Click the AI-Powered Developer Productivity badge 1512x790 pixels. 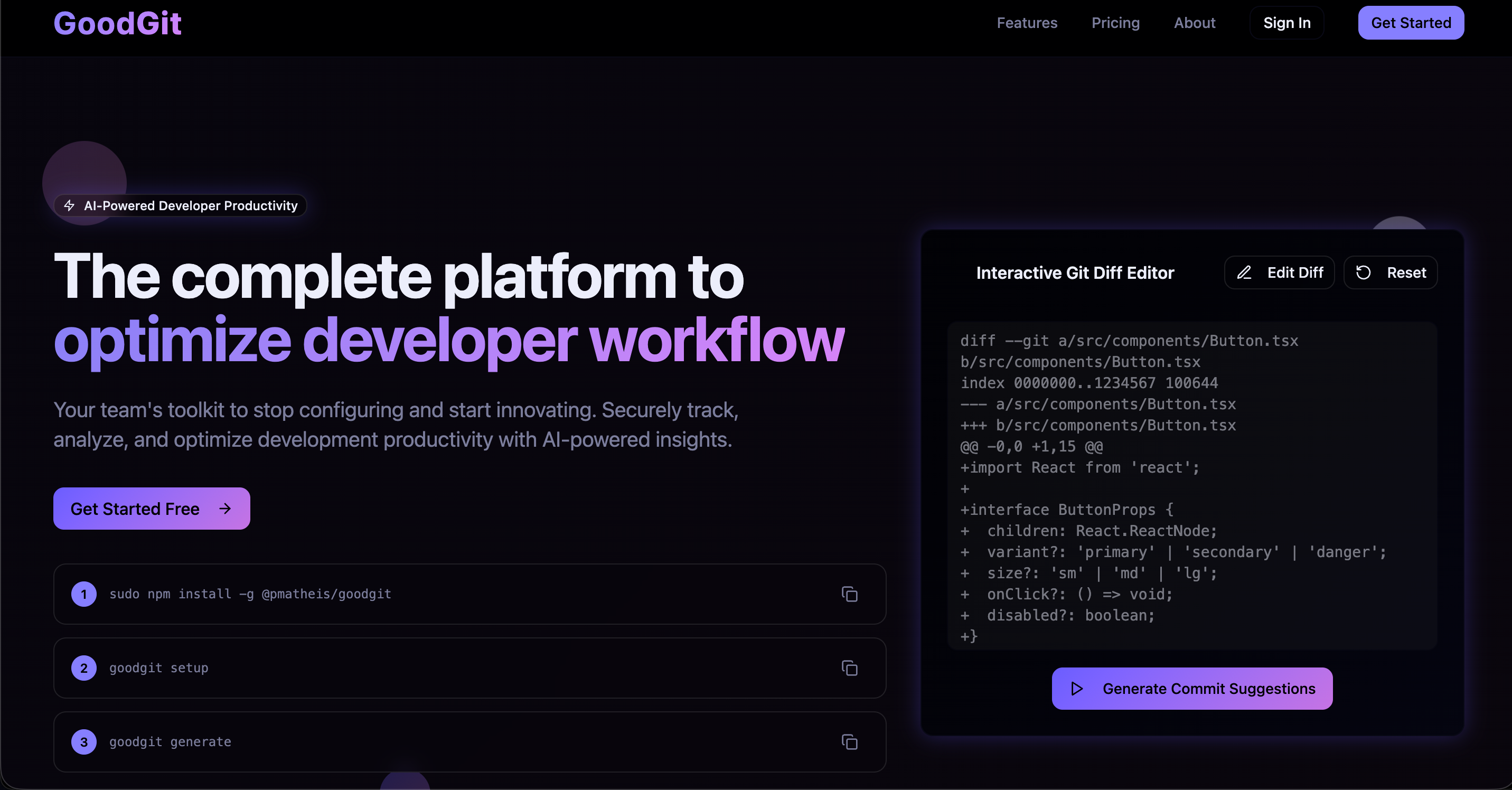pyautogui.click(x=190, y=205)
